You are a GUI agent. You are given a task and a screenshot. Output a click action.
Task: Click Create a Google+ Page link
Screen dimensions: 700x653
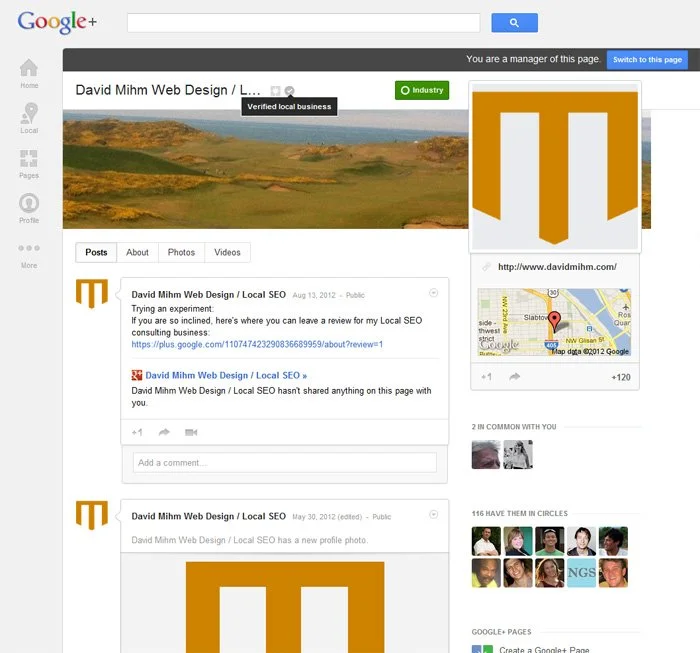[544, 649]
